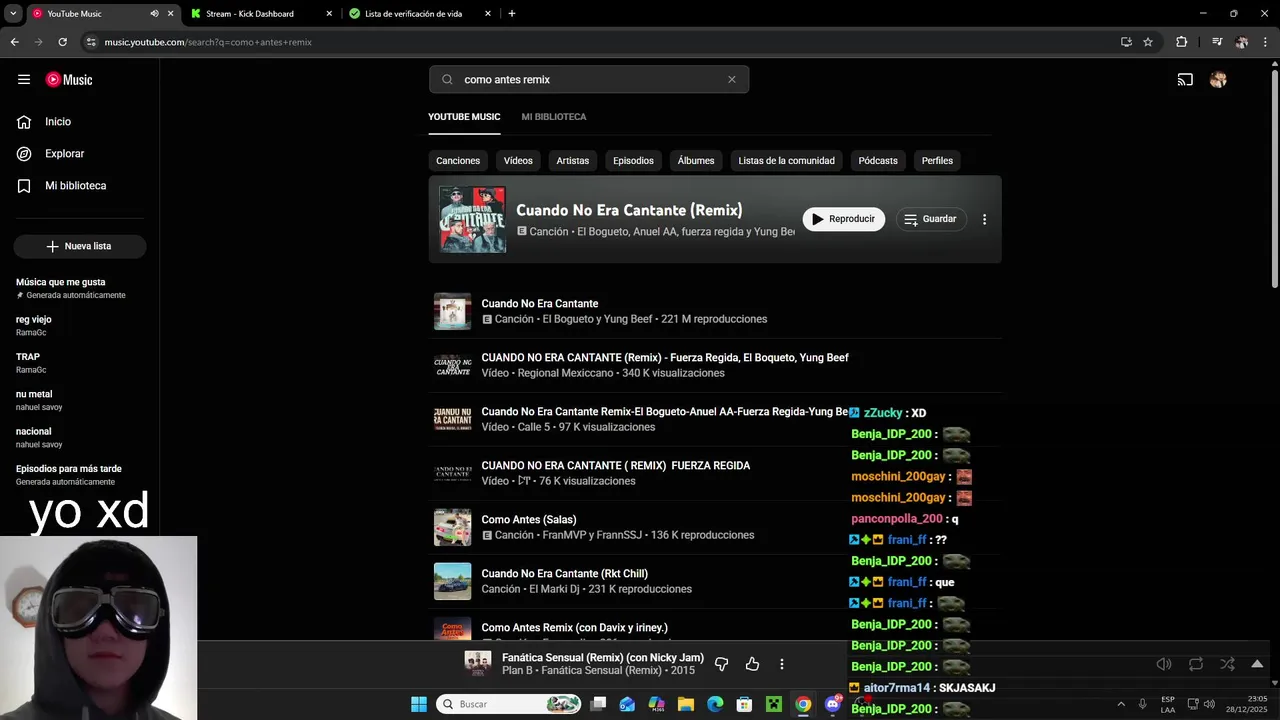This screenshot has width=1280, height=720.
Task: Go back in browser history
Action: point(14,42)
